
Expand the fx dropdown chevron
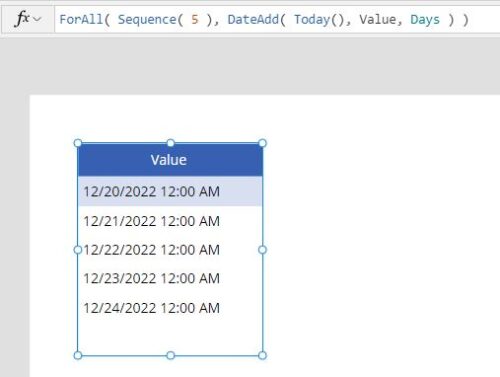click(37, 19)
